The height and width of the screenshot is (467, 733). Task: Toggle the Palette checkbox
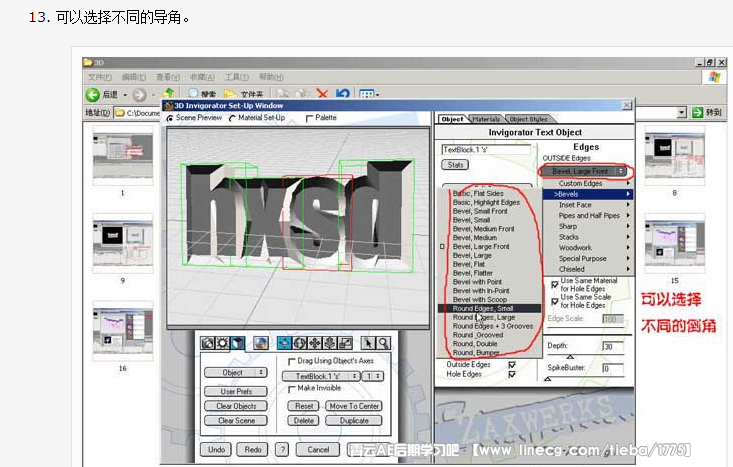(x=309, y=118)
